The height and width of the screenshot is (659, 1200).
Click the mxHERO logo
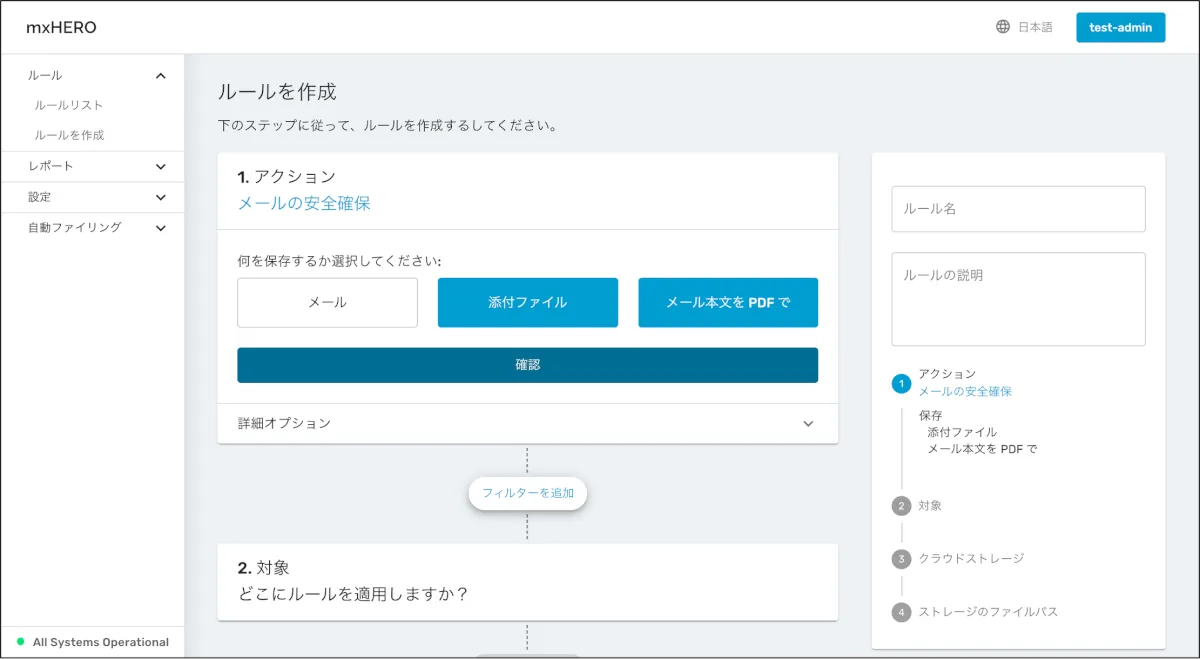[x=61, y=27]
